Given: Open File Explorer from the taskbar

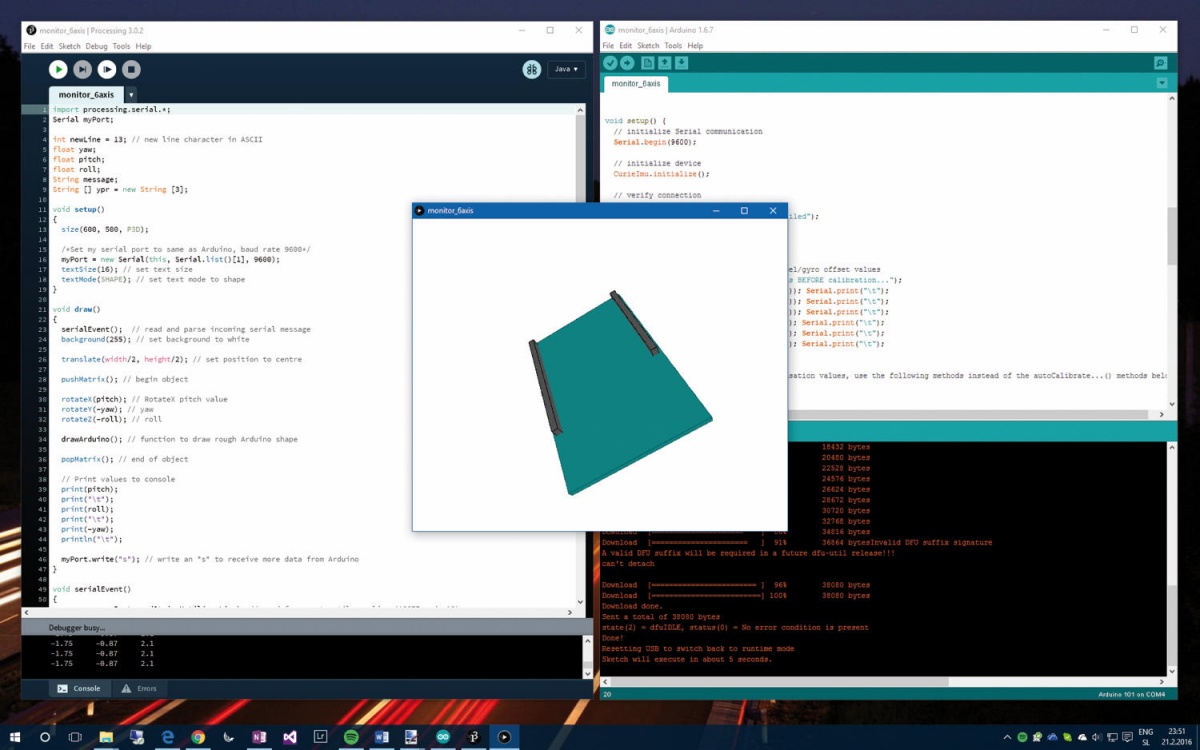Looking at the screenshot, I should pos(106,737).
